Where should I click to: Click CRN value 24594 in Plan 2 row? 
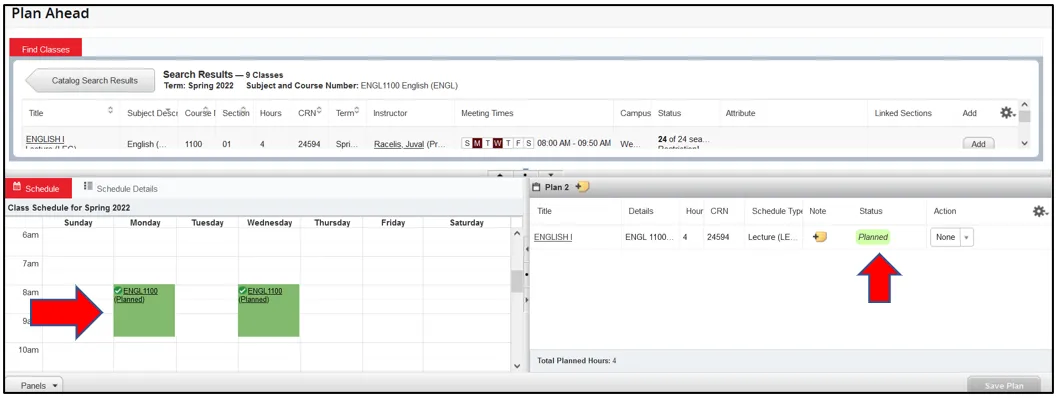tap(718, 237)
